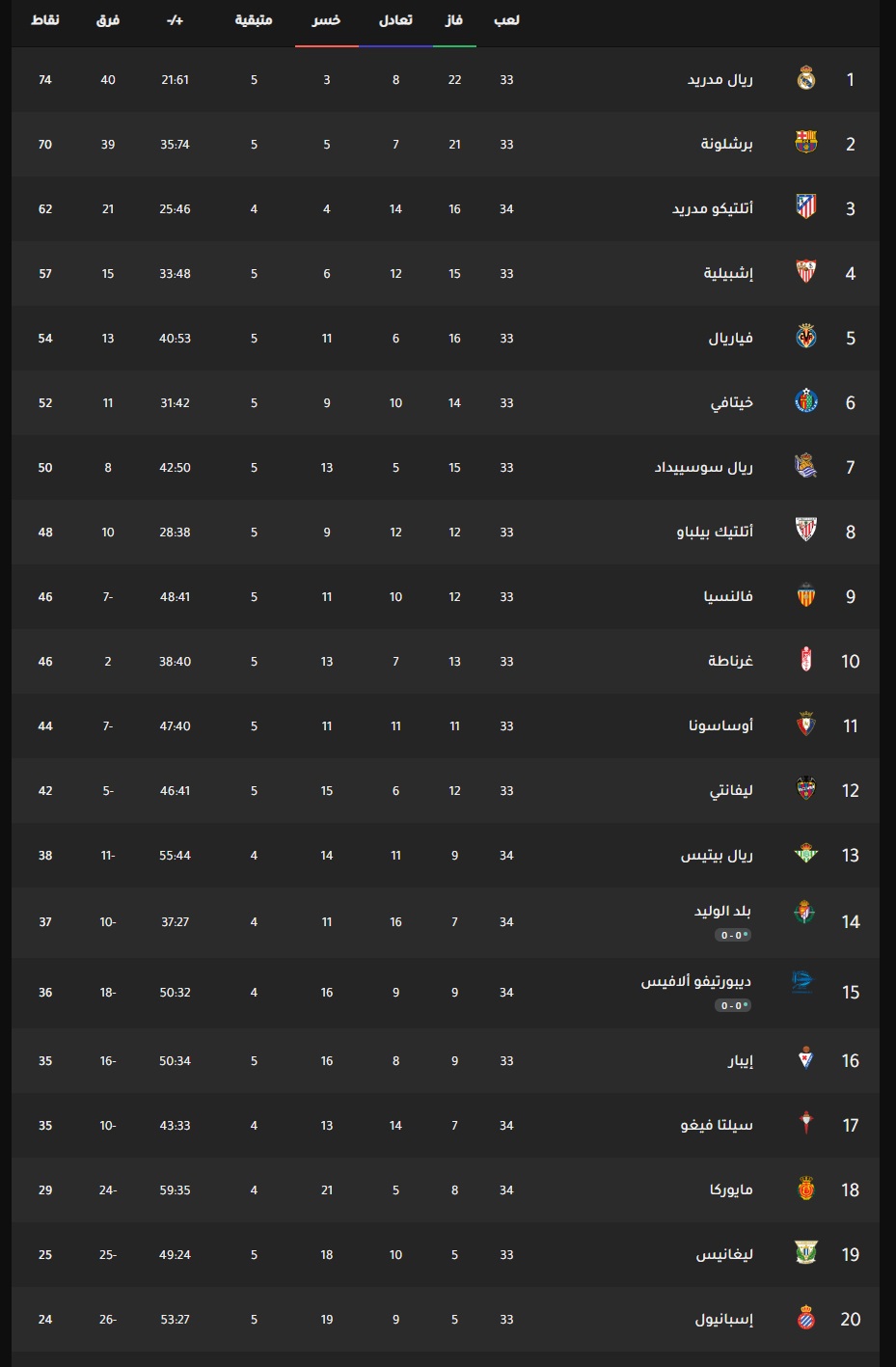Sort table by wins column header (فاز)

[x=454, y=20]
